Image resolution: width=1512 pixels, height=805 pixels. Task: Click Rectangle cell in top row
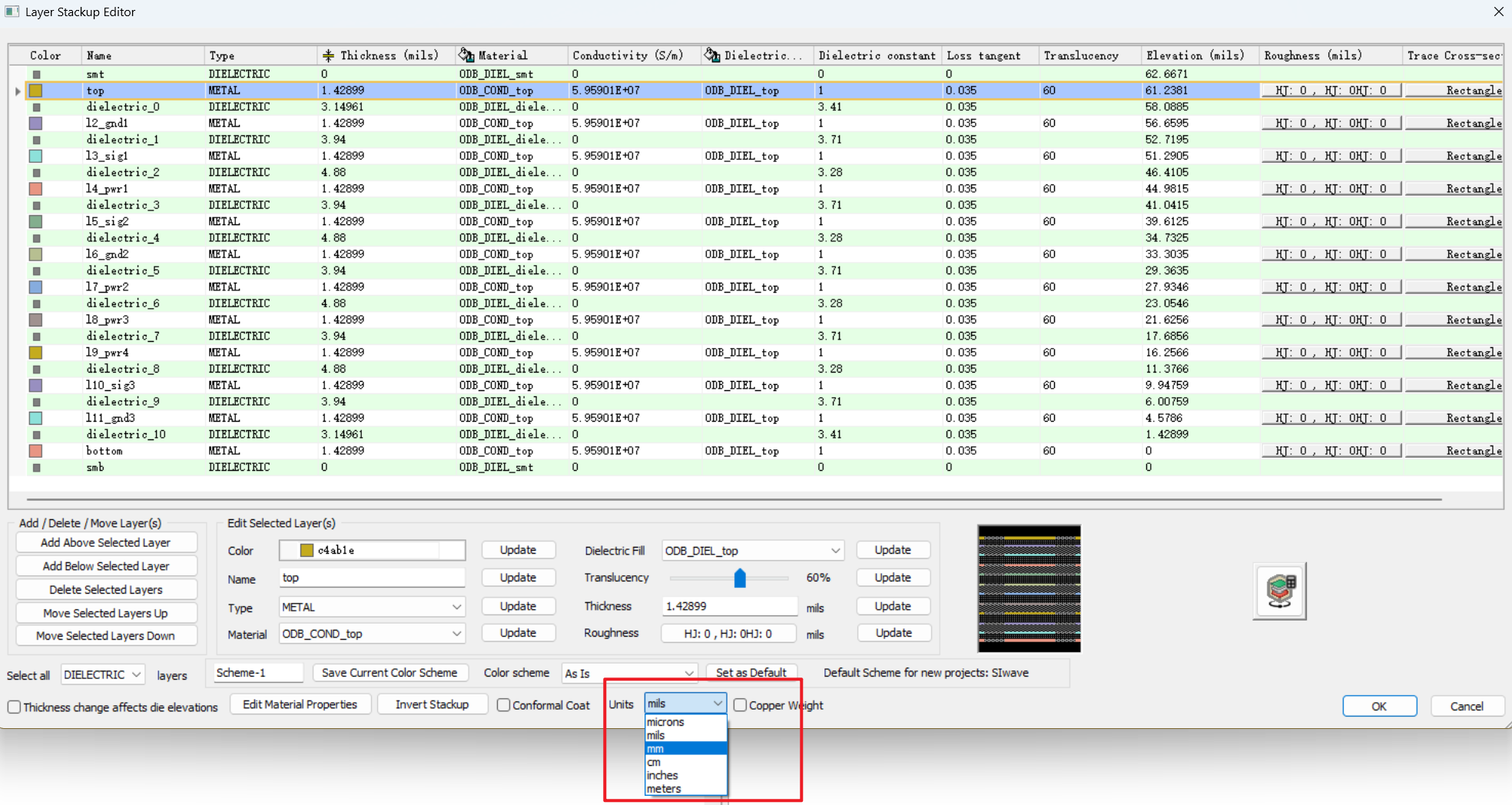point(1454,91)
